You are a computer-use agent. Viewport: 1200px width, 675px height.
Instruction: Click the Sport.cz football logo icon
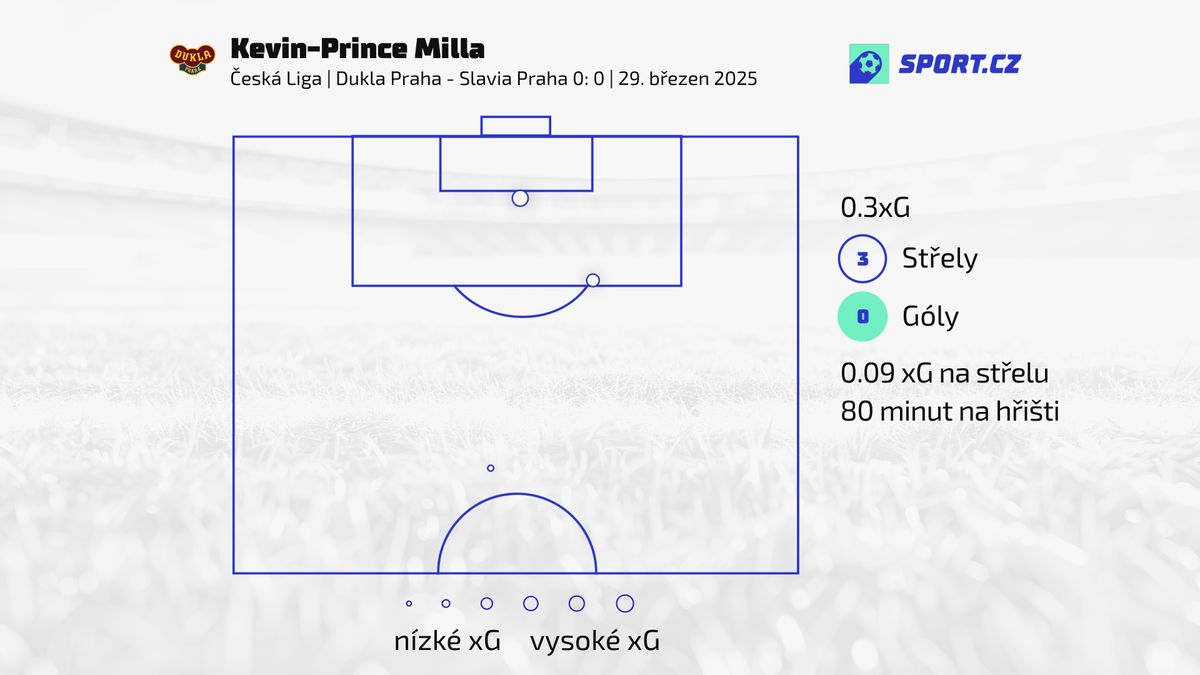tap(868, 63)
